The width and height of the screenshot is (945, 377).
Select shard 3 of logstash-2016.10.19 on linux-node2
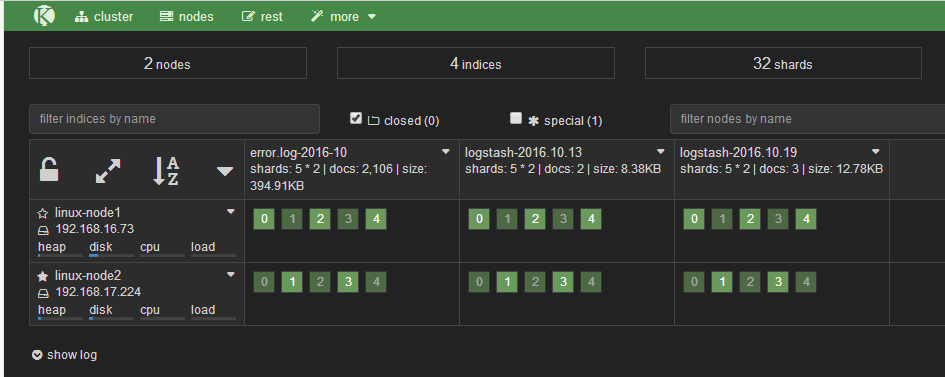pyautogui.click(x=779, y=282)
